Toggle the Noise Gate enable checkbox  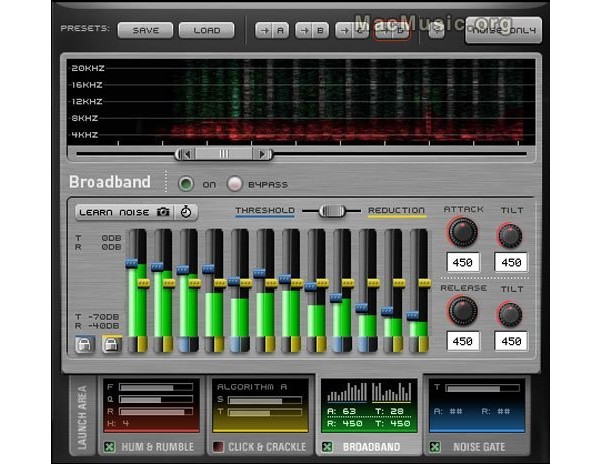coord(435,446)
